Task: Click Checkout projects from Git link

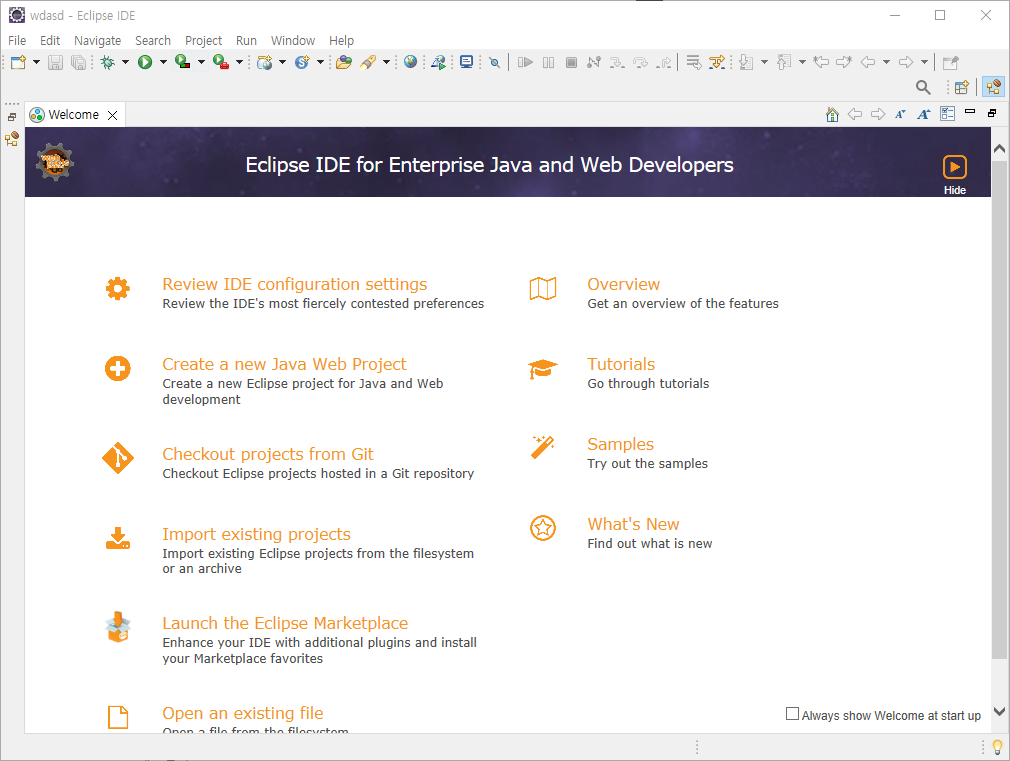Action: pos(268,454)
